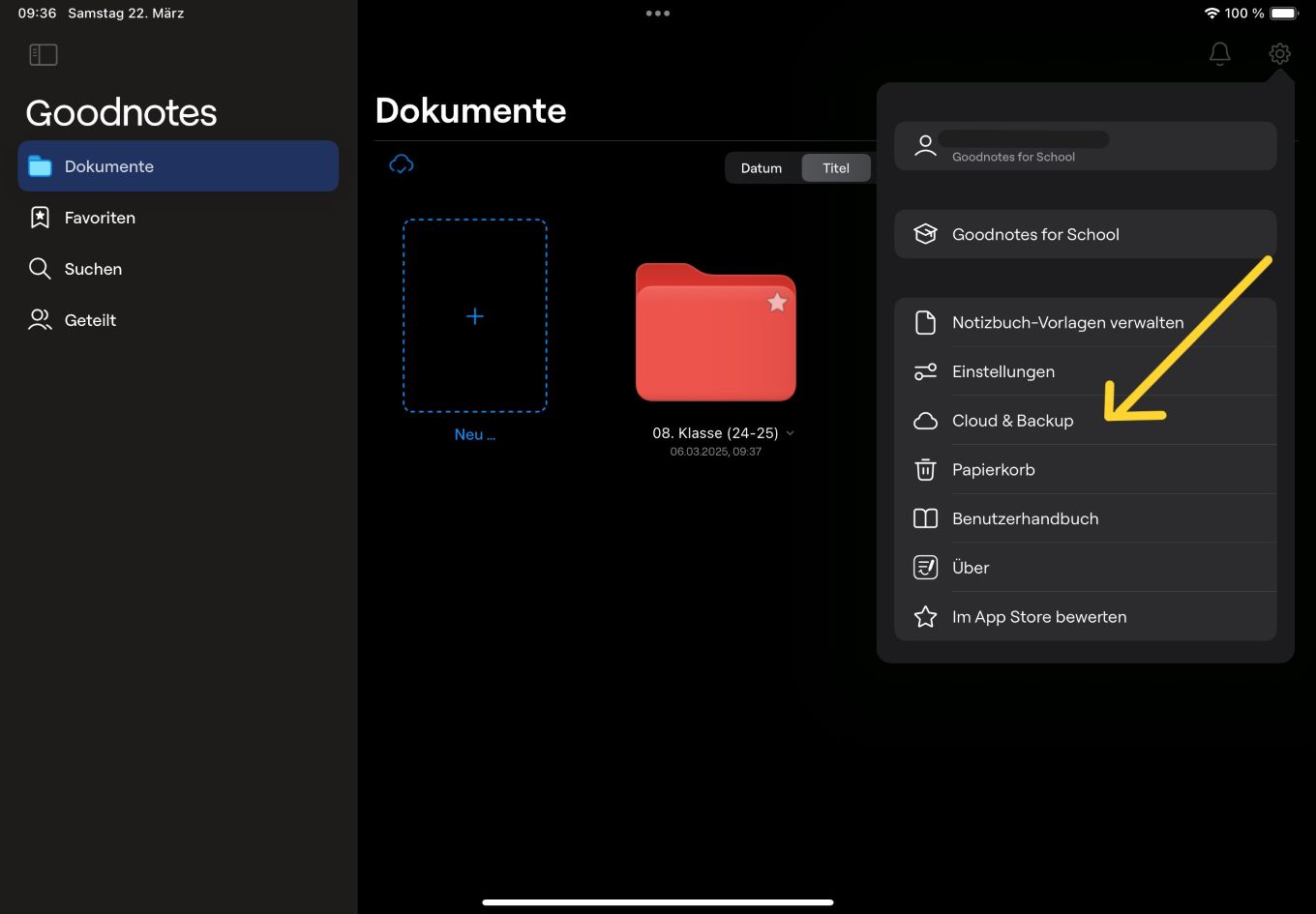This screenshot has height=914, width=1316.
Task: Open notifications via the bell icon
Action: tap(1220, 54)
